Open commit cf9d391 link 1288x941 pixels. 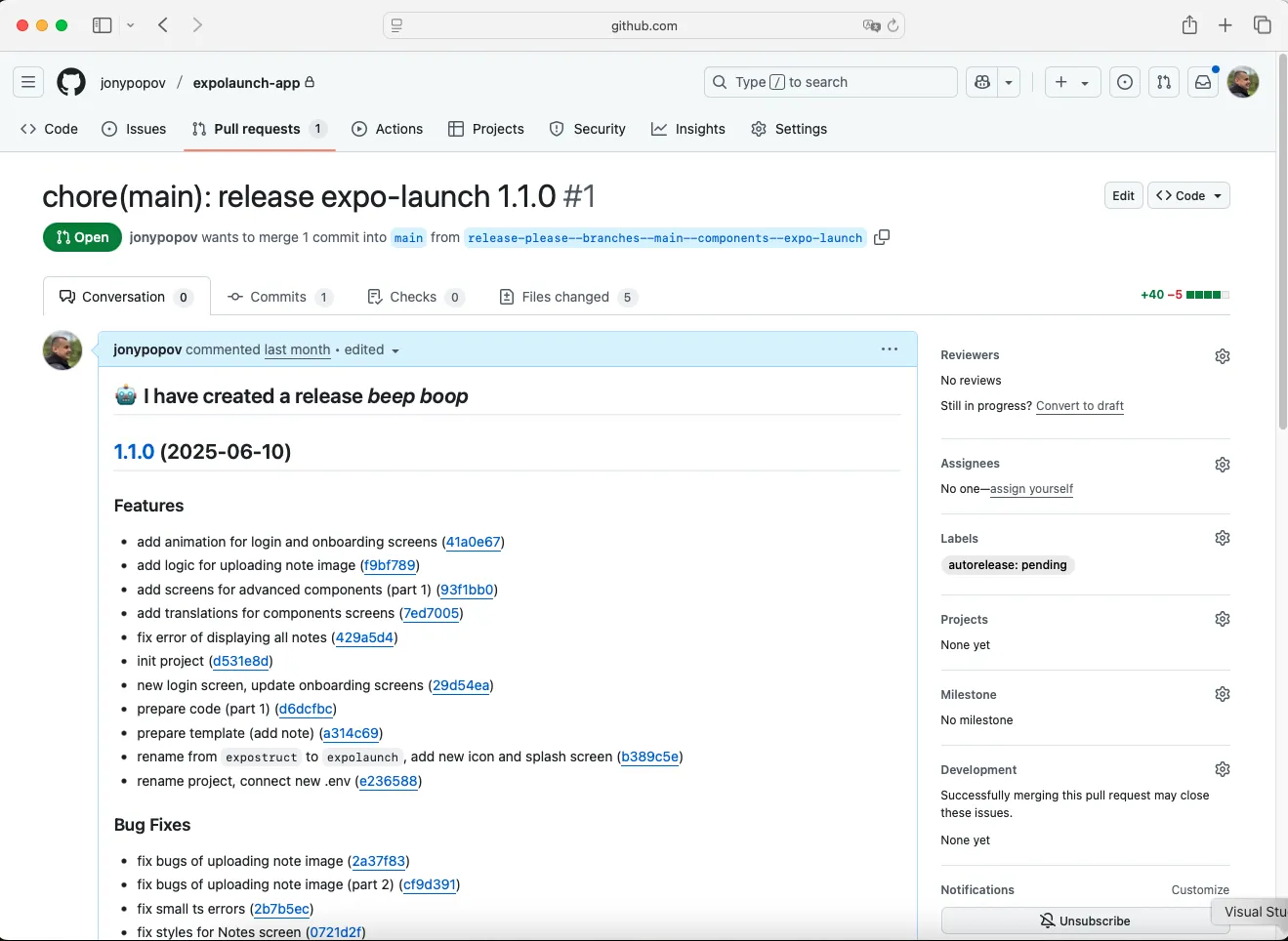click(x=430, y=884)
